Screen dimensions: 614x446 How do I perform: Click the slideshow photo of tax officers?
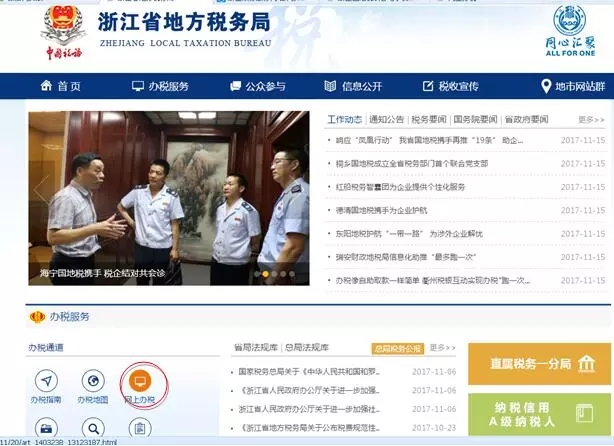(x=169, y=198)
